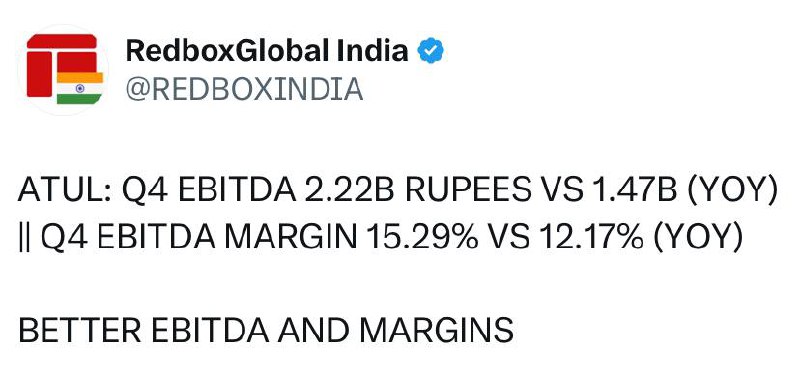Click the || separator on second line

coord(22,238)
